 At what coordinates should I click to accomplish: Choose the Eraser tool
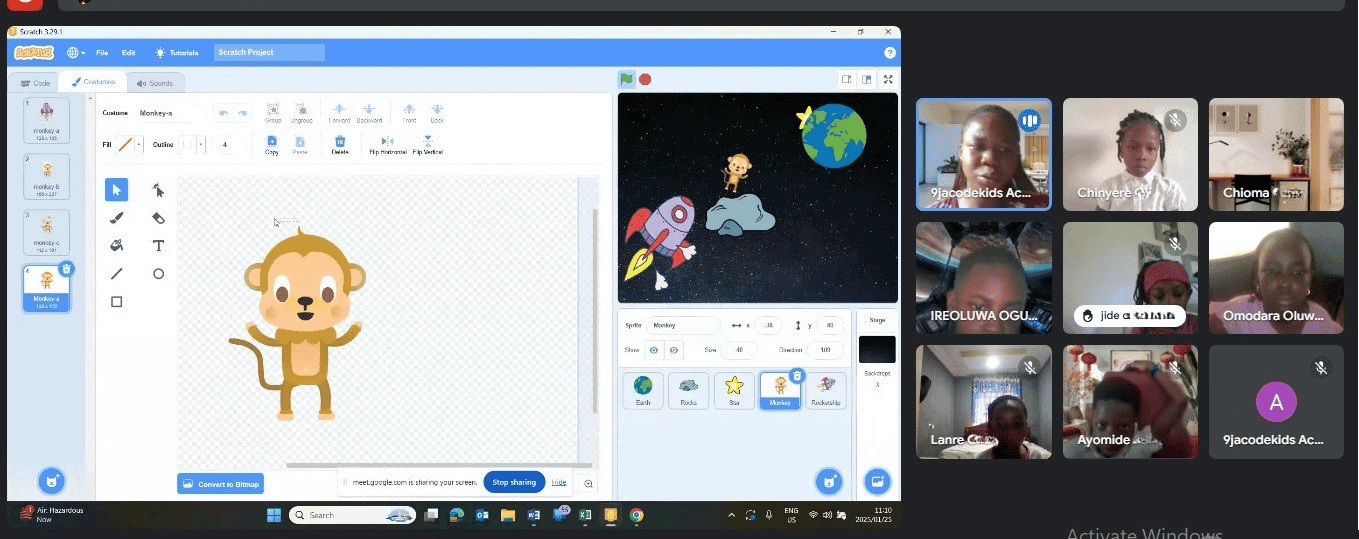158,218
